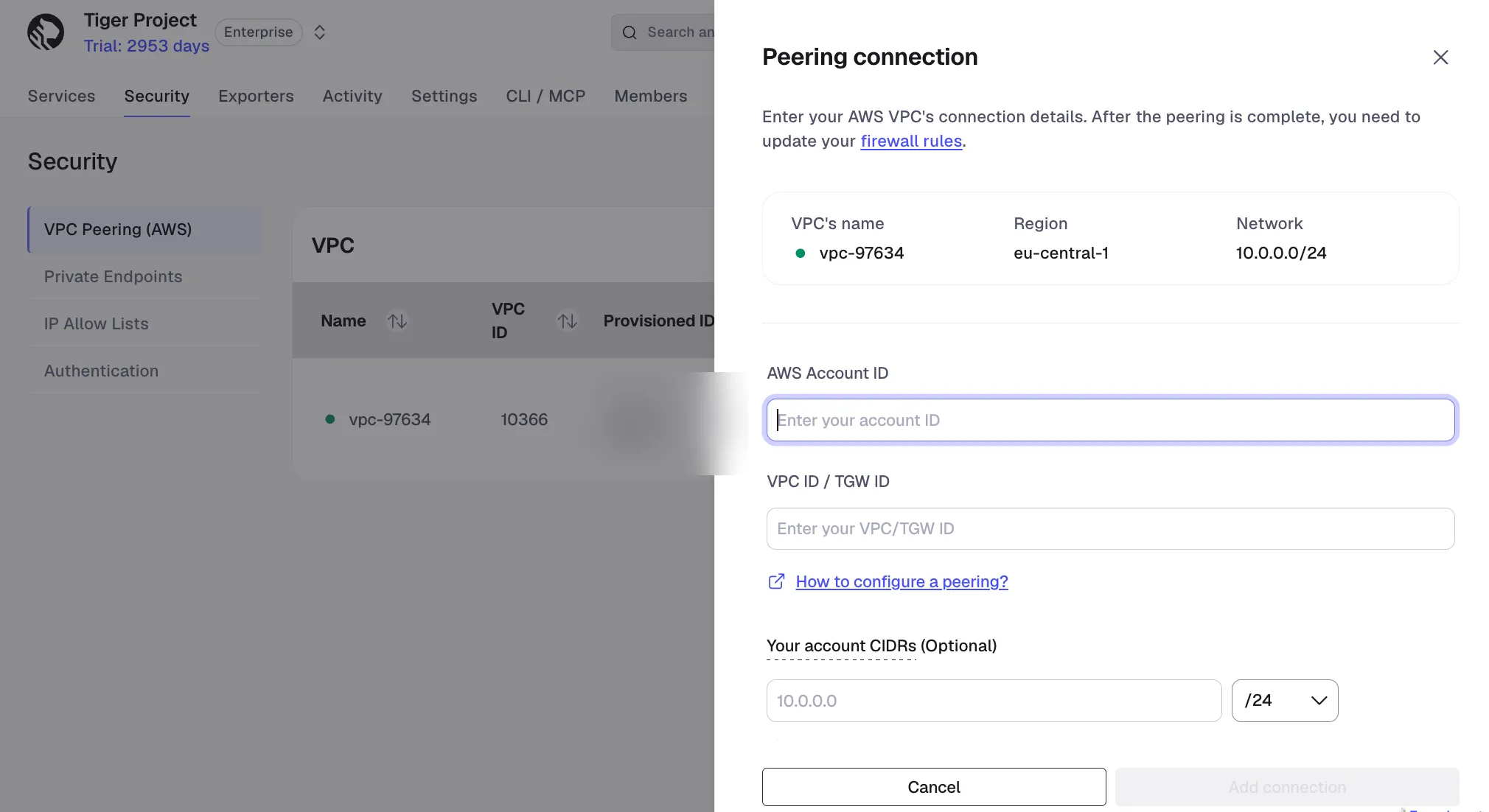
Task: Open the CLI / MCP tab
Action: [x=545, y=96]
